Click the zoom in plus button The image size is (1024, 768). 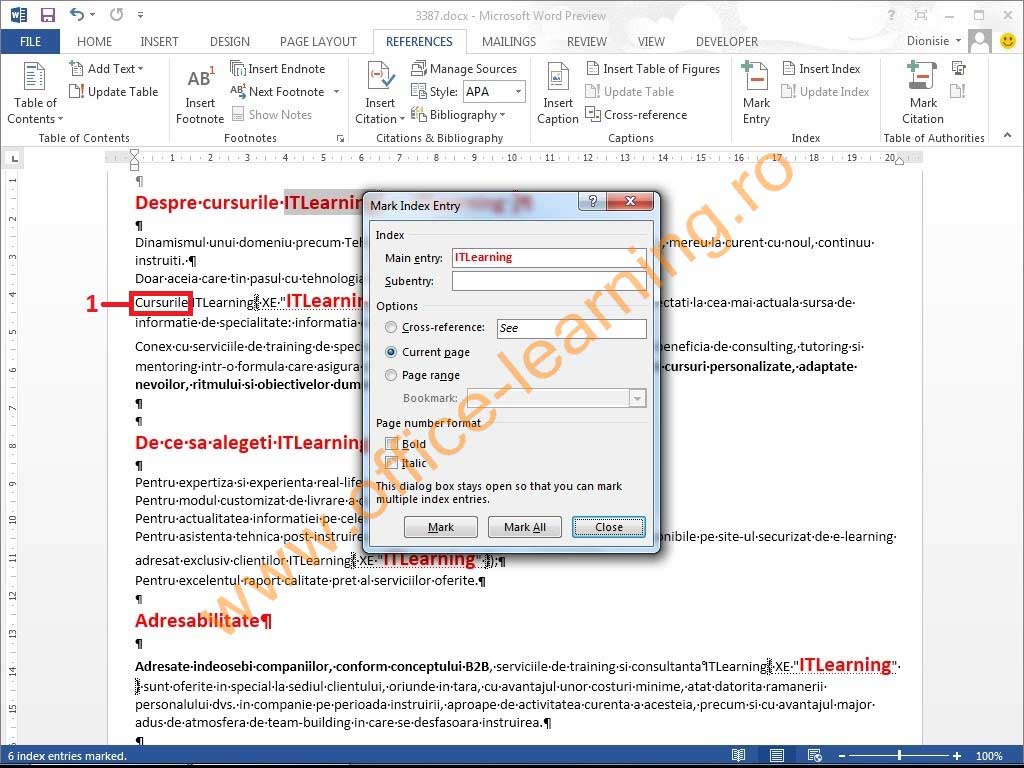pos(957,756)
